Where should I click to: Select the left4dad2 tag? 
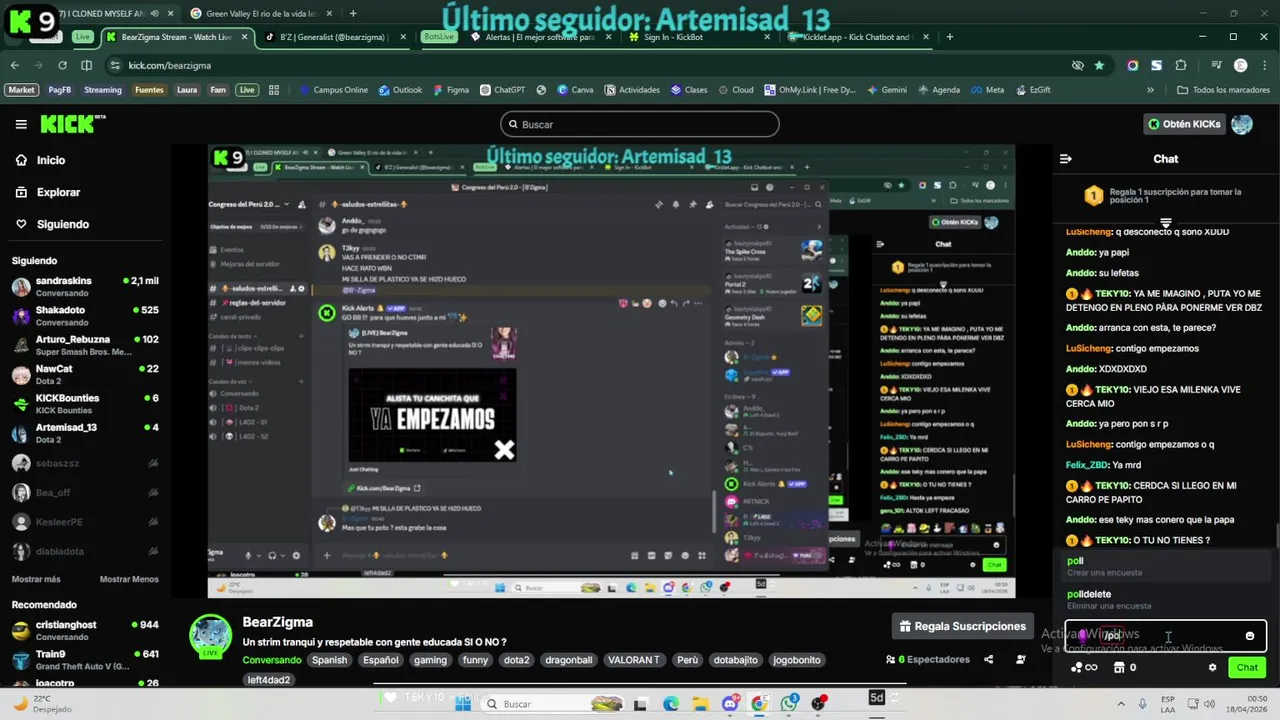coord(268,680)
